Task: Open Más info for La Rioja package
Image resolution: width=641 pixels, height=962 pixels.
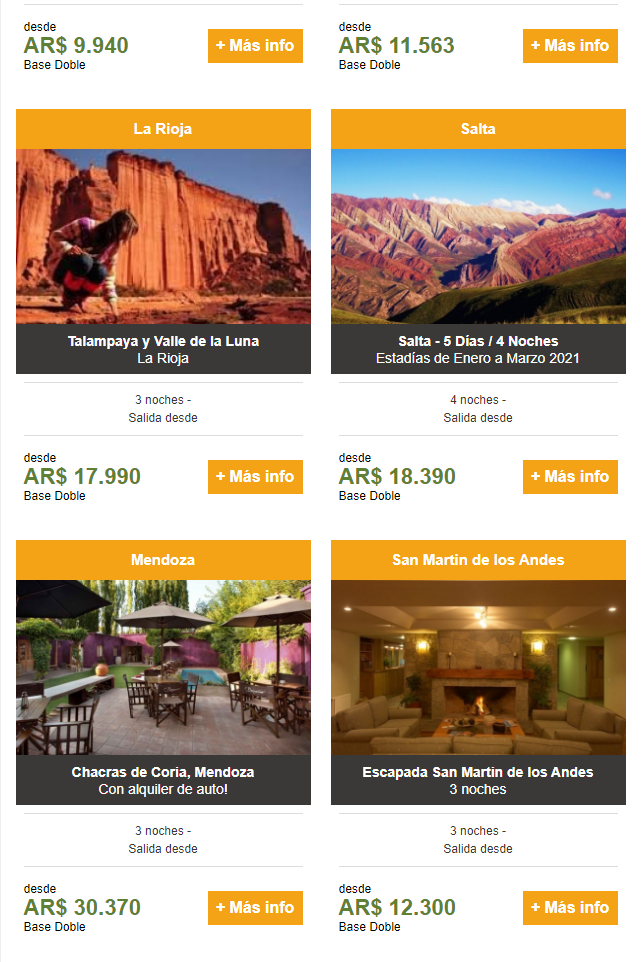Action: pos(255,477)
